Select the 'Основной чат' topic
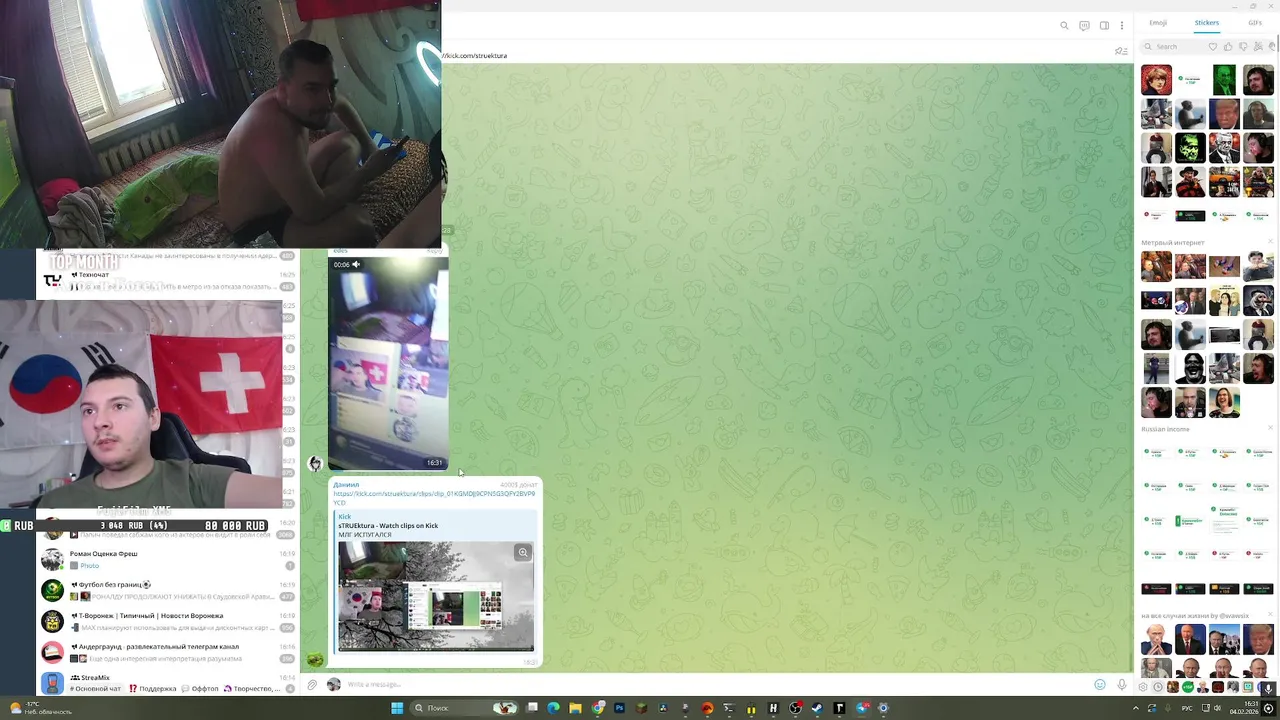This screenshot has width=1280, height=720. point(97,689)
